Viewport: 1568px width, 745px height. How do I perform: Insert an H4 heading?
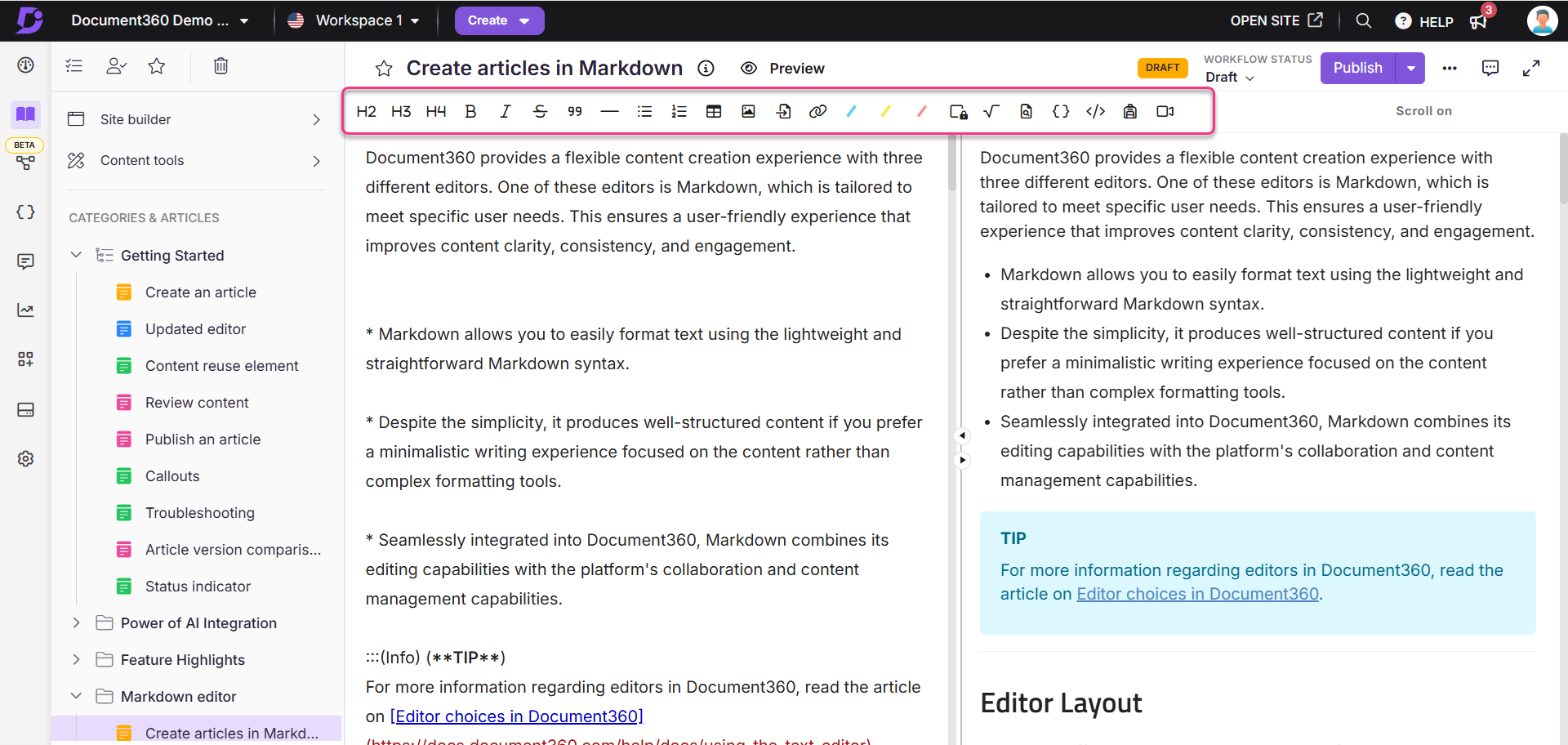click(436, 111)
